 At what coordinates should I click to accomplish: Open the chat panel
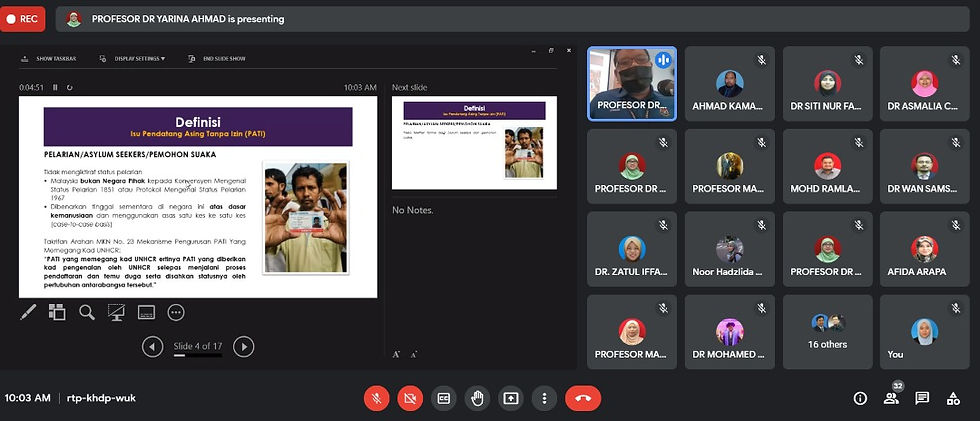922,399
